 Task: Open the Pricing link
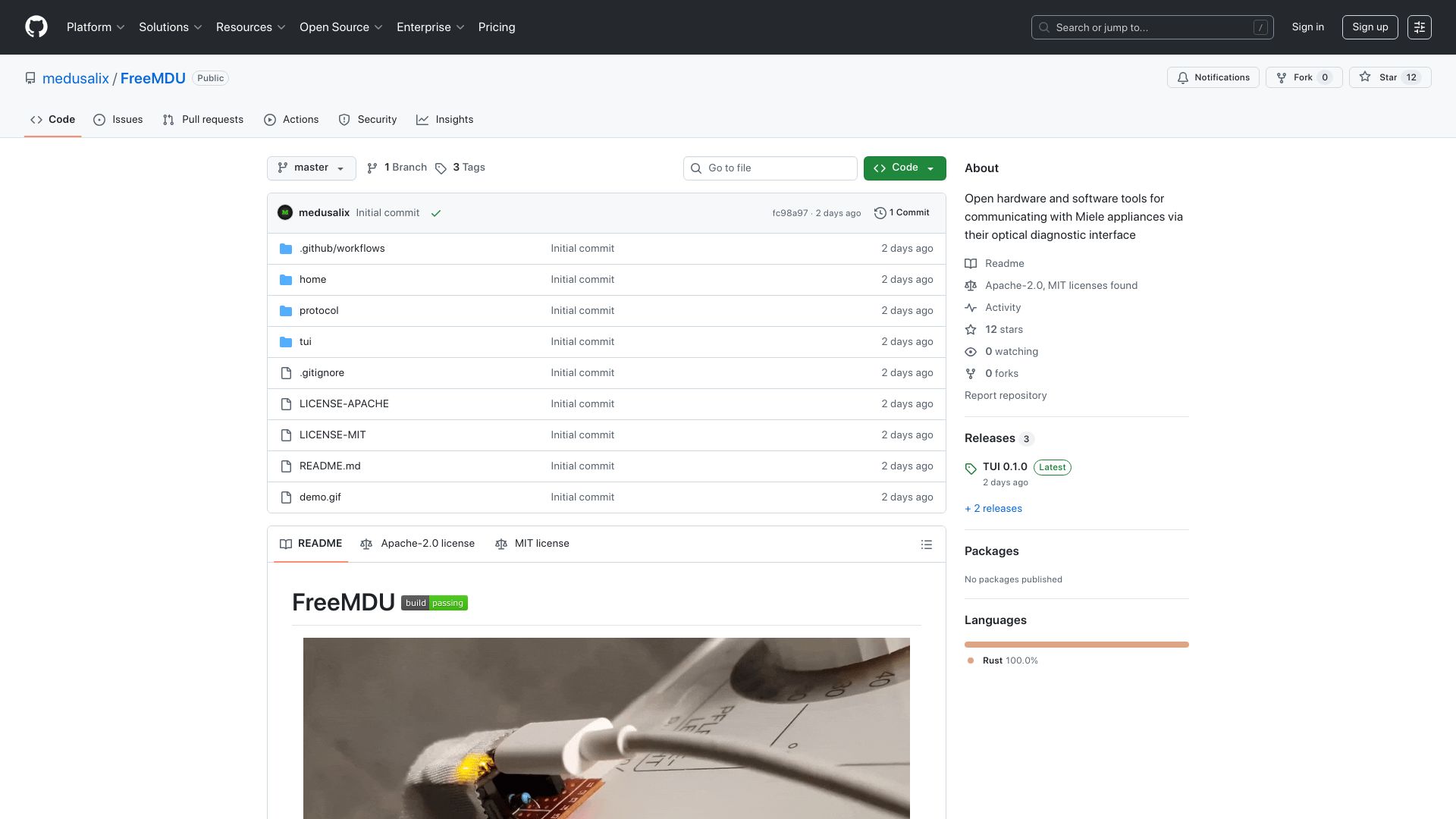(x=497, y=27)
